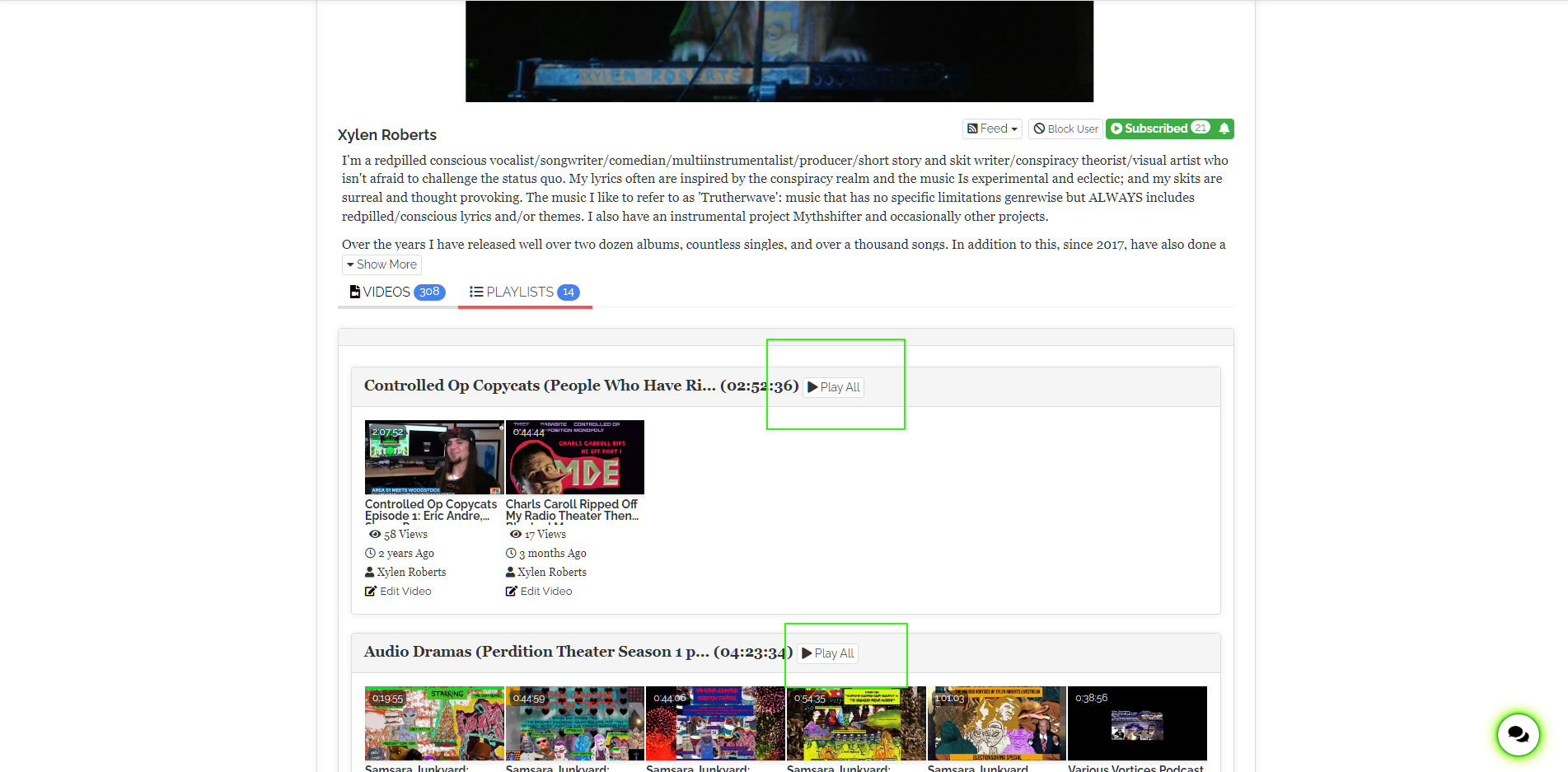Expand the channel description with Show More
1568x772 pixels.
pyautogui.click(x=381, y=264)
